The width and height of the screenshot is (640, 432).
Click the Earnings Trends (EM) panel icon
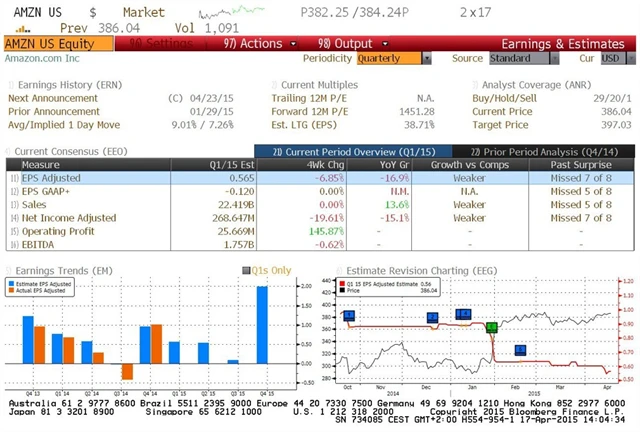click(x=9, y=269)
